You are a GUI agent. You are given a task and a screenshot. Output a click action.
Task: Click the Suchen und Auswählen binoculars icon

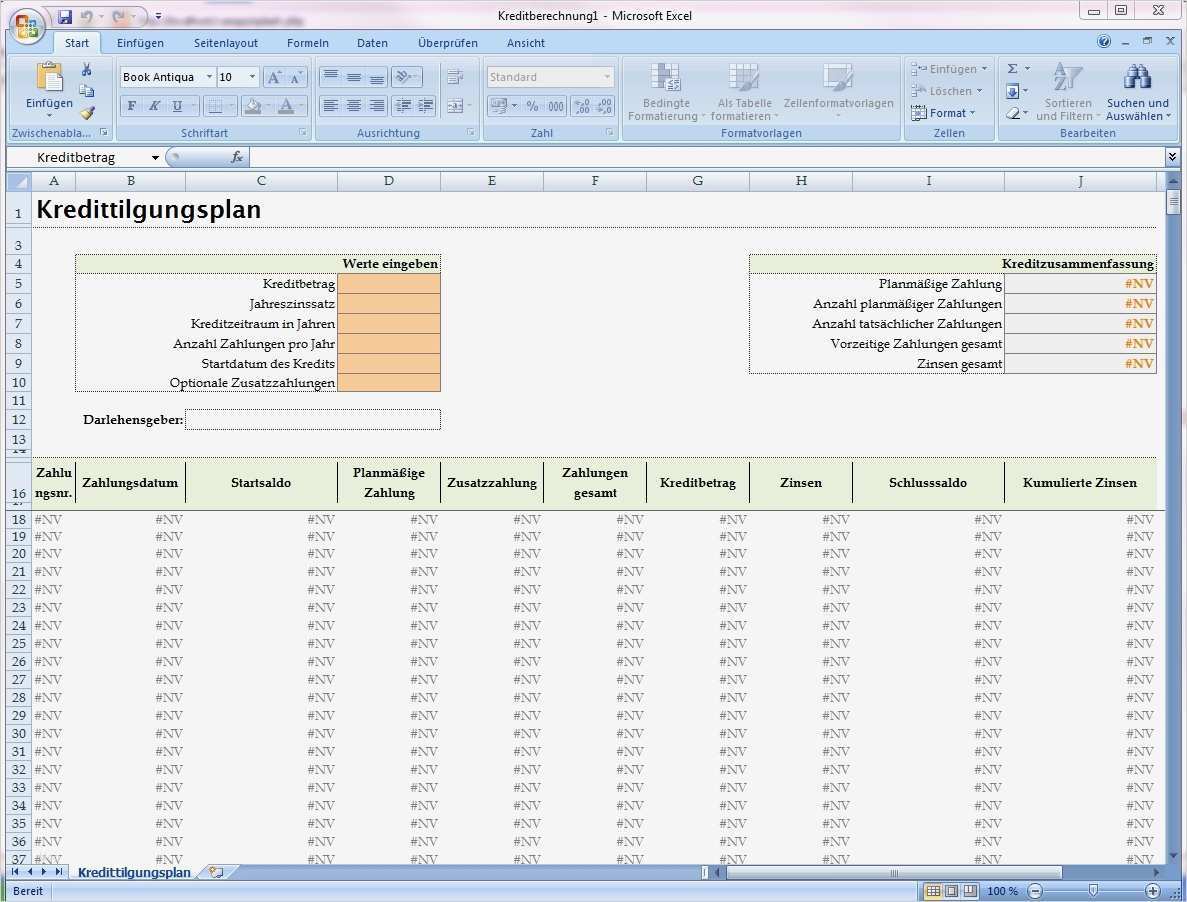coord(1137,78)
